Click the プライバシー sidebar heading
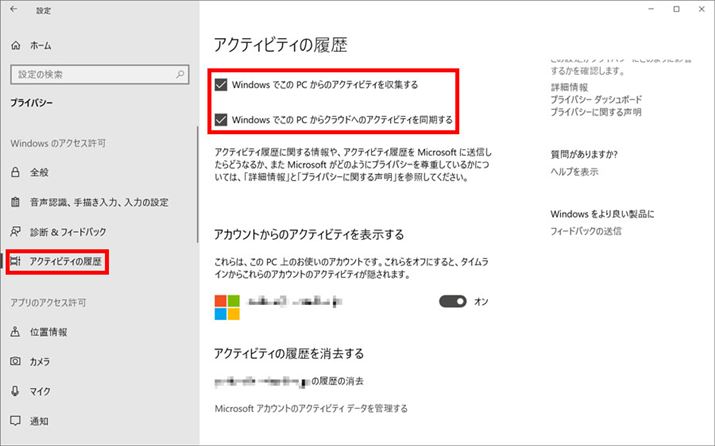Screen dimensions: 715x446 point(31,103)
